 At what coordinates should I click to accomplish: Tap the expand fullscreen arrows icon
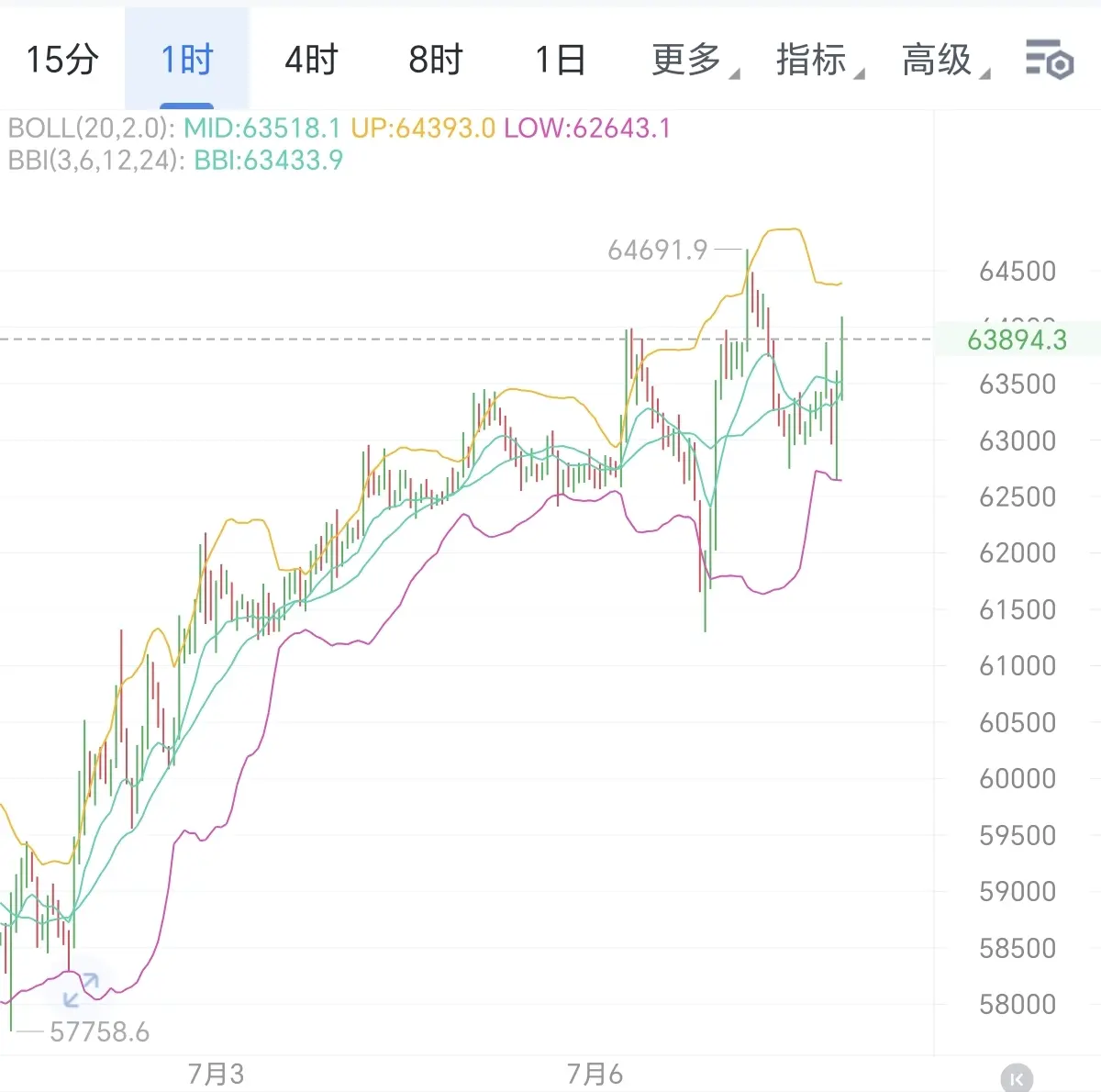coord(81,991)
